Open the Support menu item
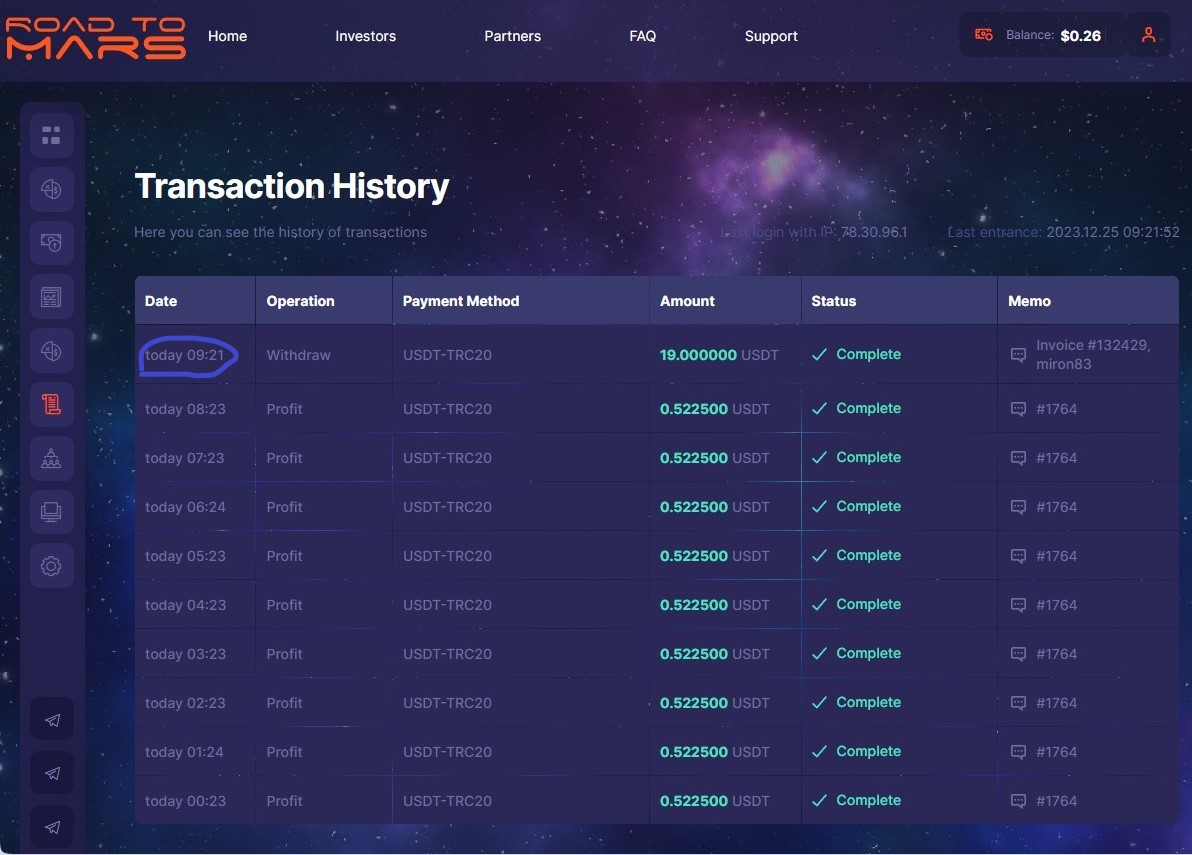Screen dimensions: 1192x855 (771, 36)
